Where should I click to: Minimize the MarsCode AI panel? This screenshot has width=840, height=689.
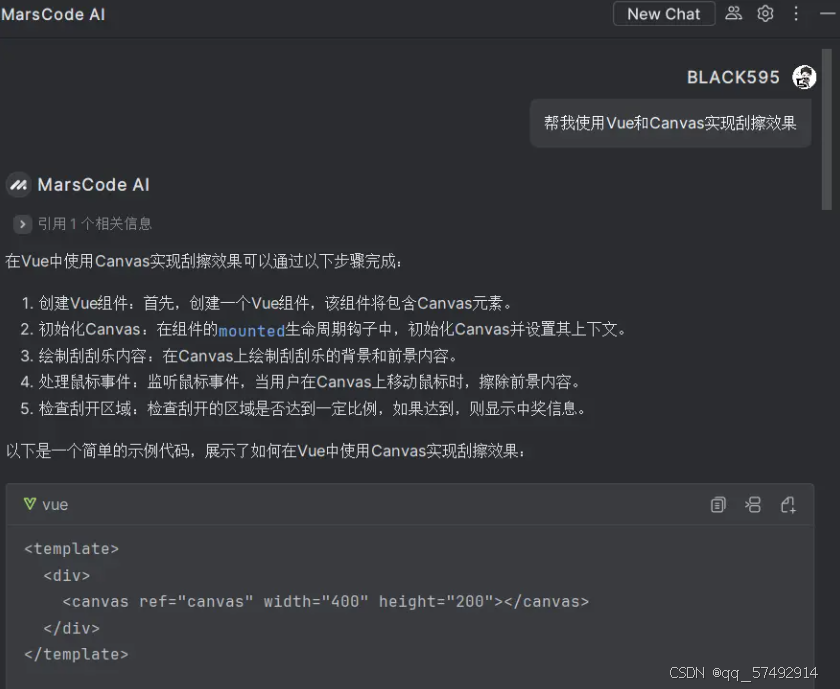click(828, 13)
